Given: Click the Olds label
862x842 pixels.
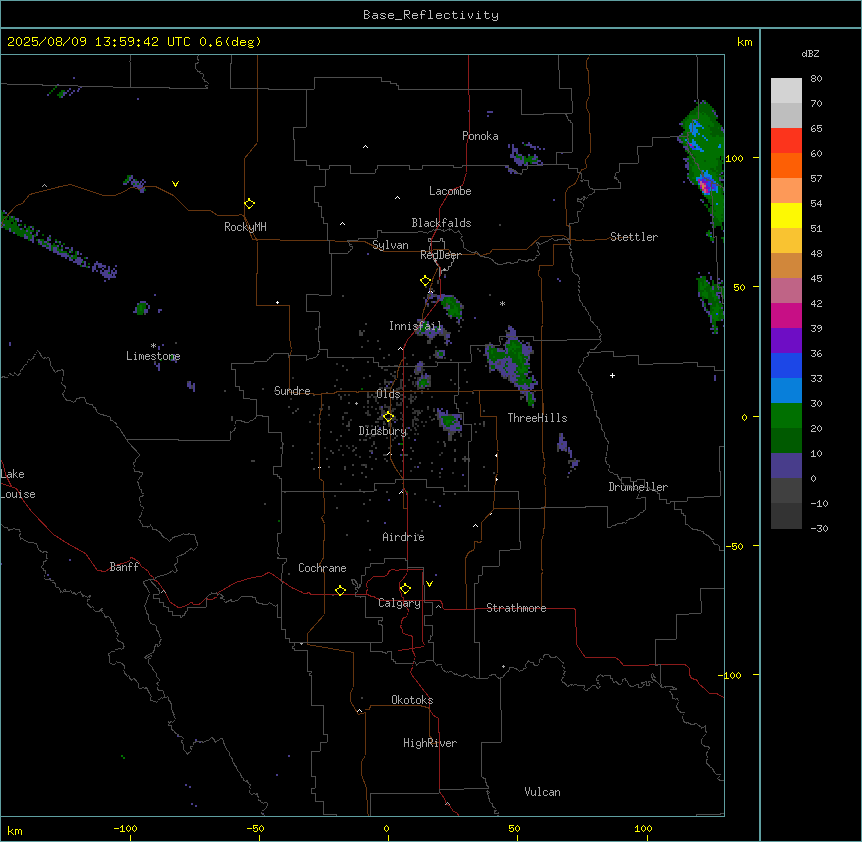Looking at the screenshot, I should tap(388, 394).
